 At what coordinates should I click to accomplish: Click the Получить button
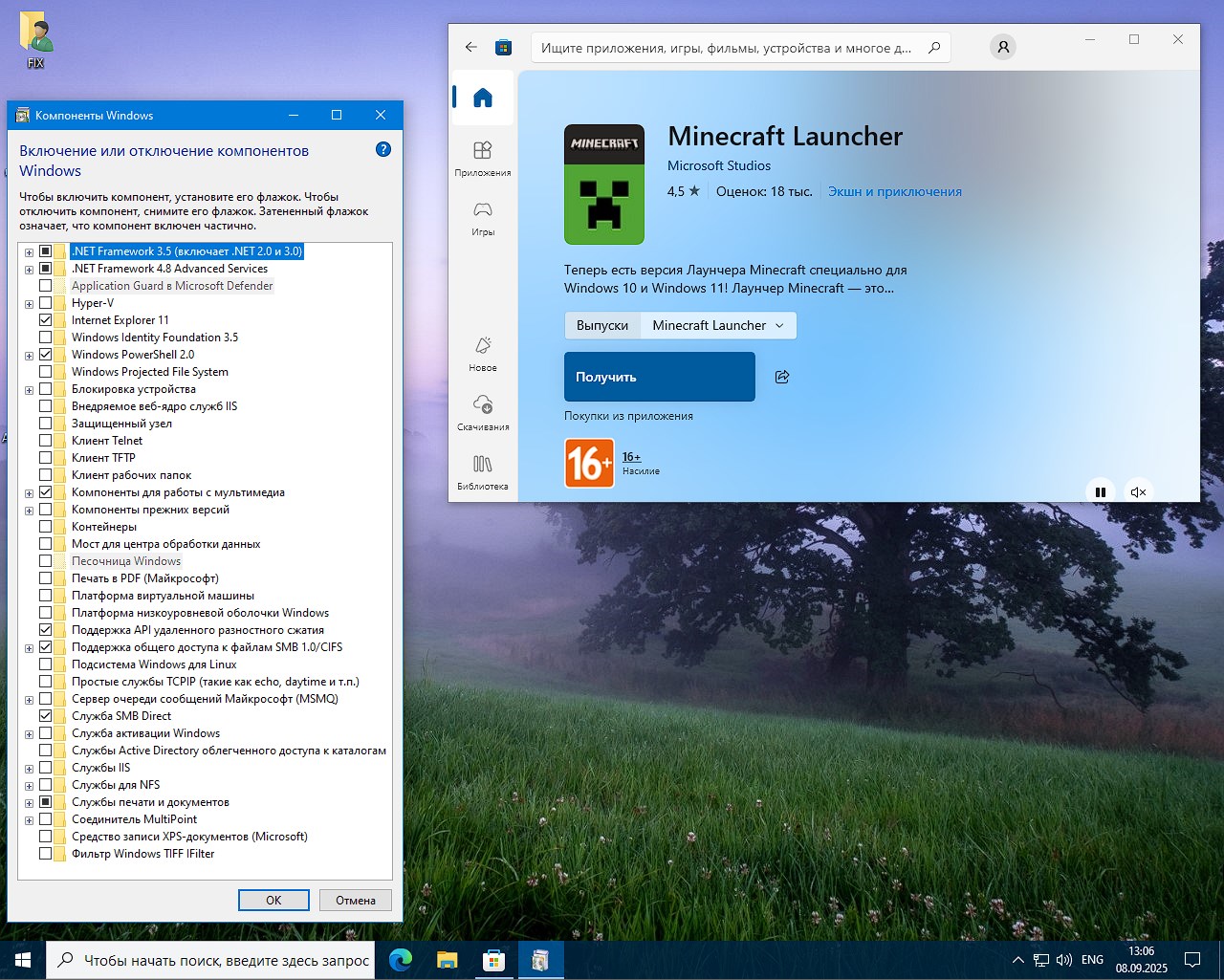tap(660, 377)
